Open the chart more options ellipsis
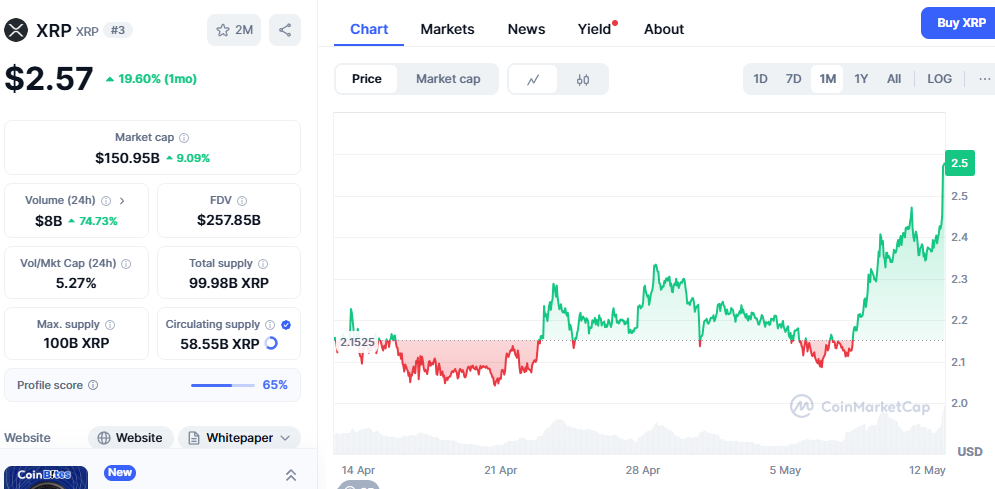The width and height of the screenshot is (995, 489). (x=984, y=79)
